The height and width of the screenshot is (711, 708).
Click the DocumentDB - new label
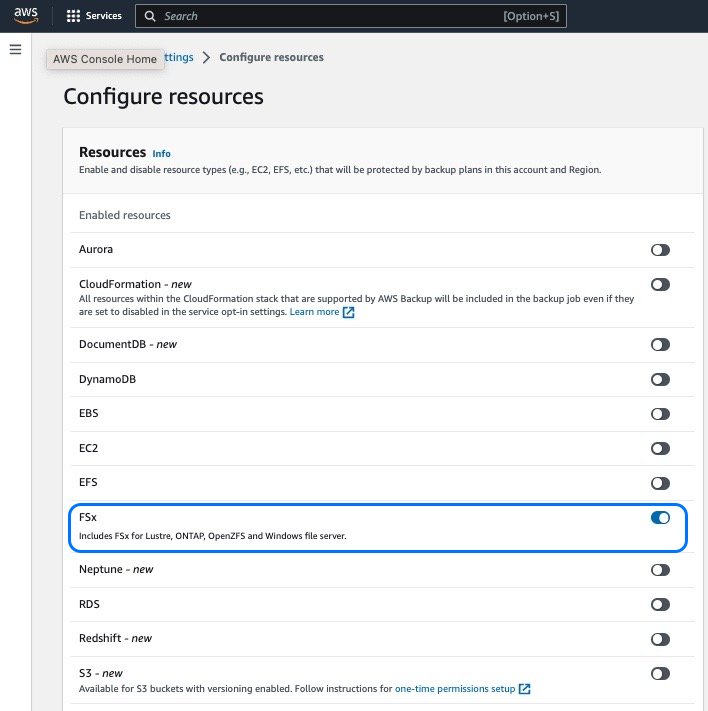tap(128, 345)
